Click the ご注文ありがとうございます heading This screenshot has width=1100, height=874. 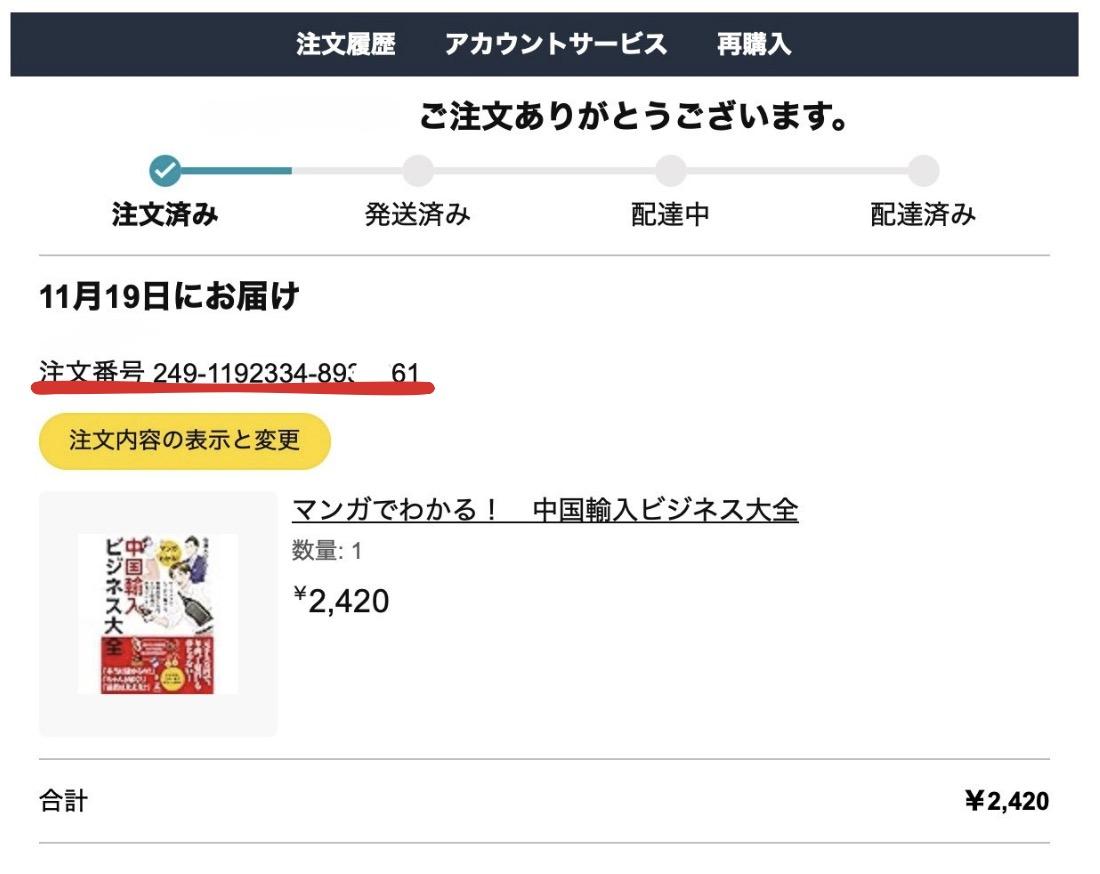point(634,119)
